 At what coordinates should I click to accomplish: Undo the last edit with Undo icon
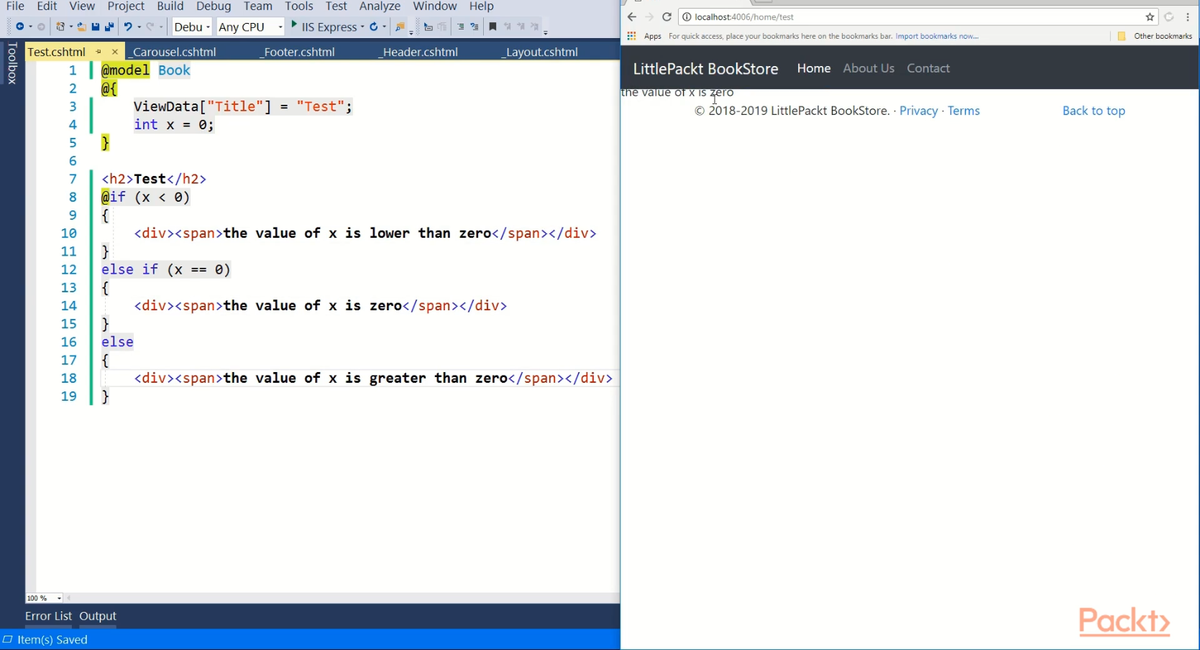coord(128,27)
